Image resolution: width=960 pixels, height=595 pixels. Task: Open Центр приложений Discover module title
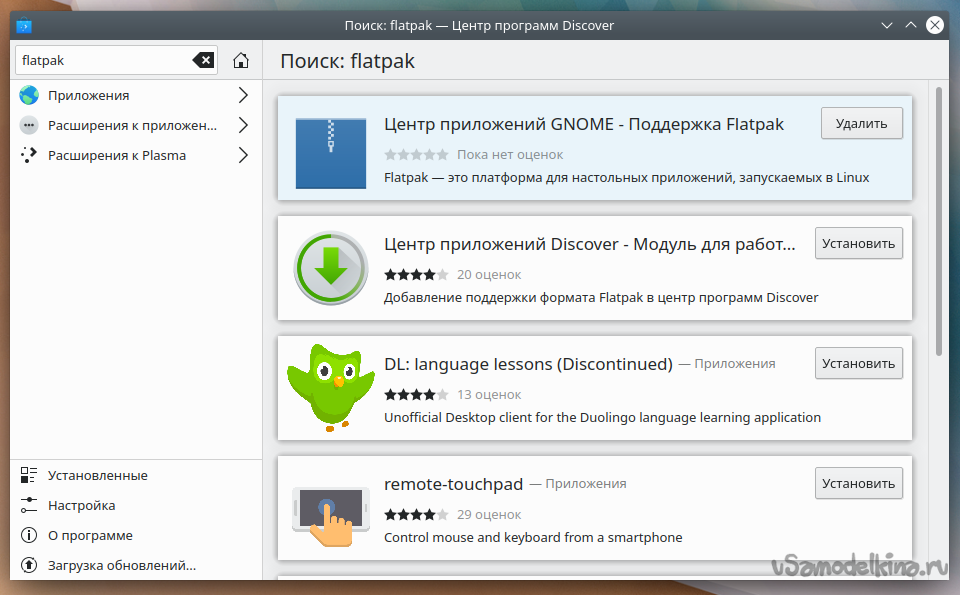pos(590,244)
